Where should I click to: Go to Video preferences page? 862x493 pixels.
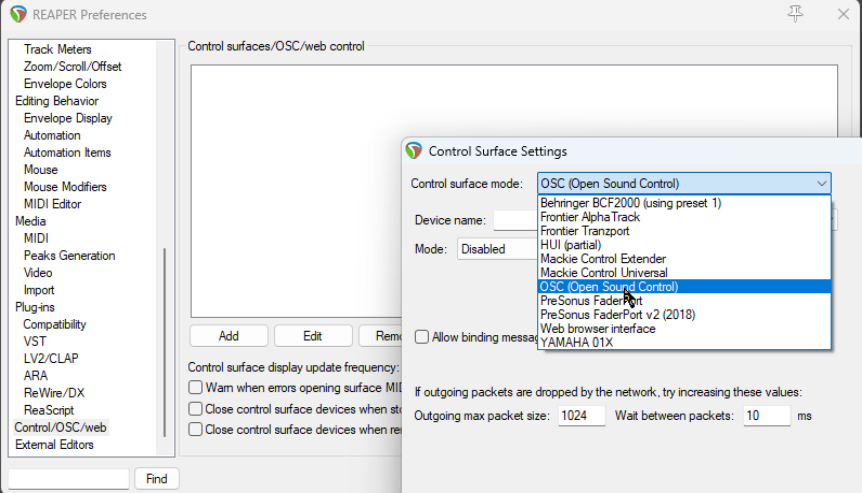[37, 273]
